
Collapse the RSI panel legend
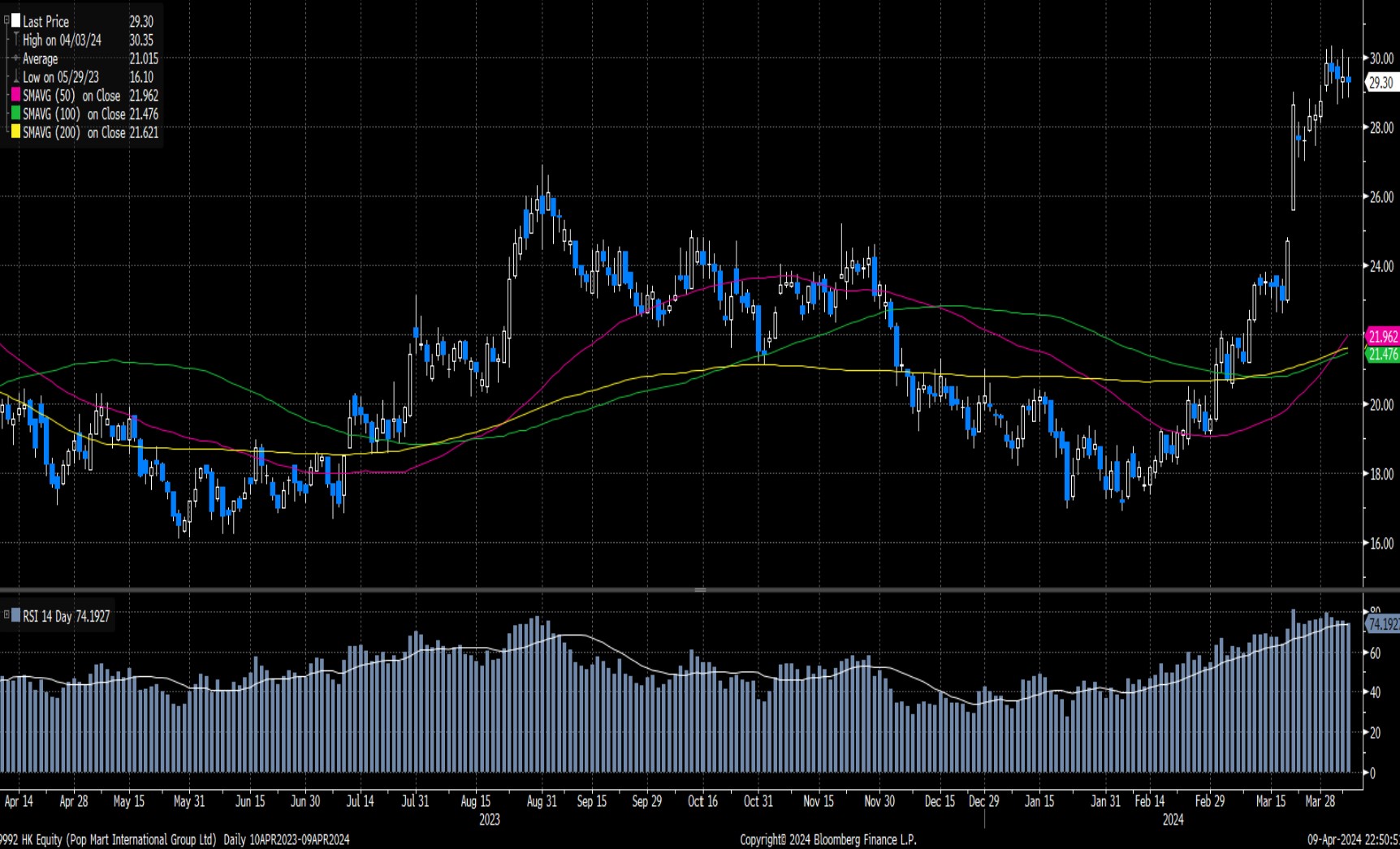pyautogui.click(x=6, y=615)
